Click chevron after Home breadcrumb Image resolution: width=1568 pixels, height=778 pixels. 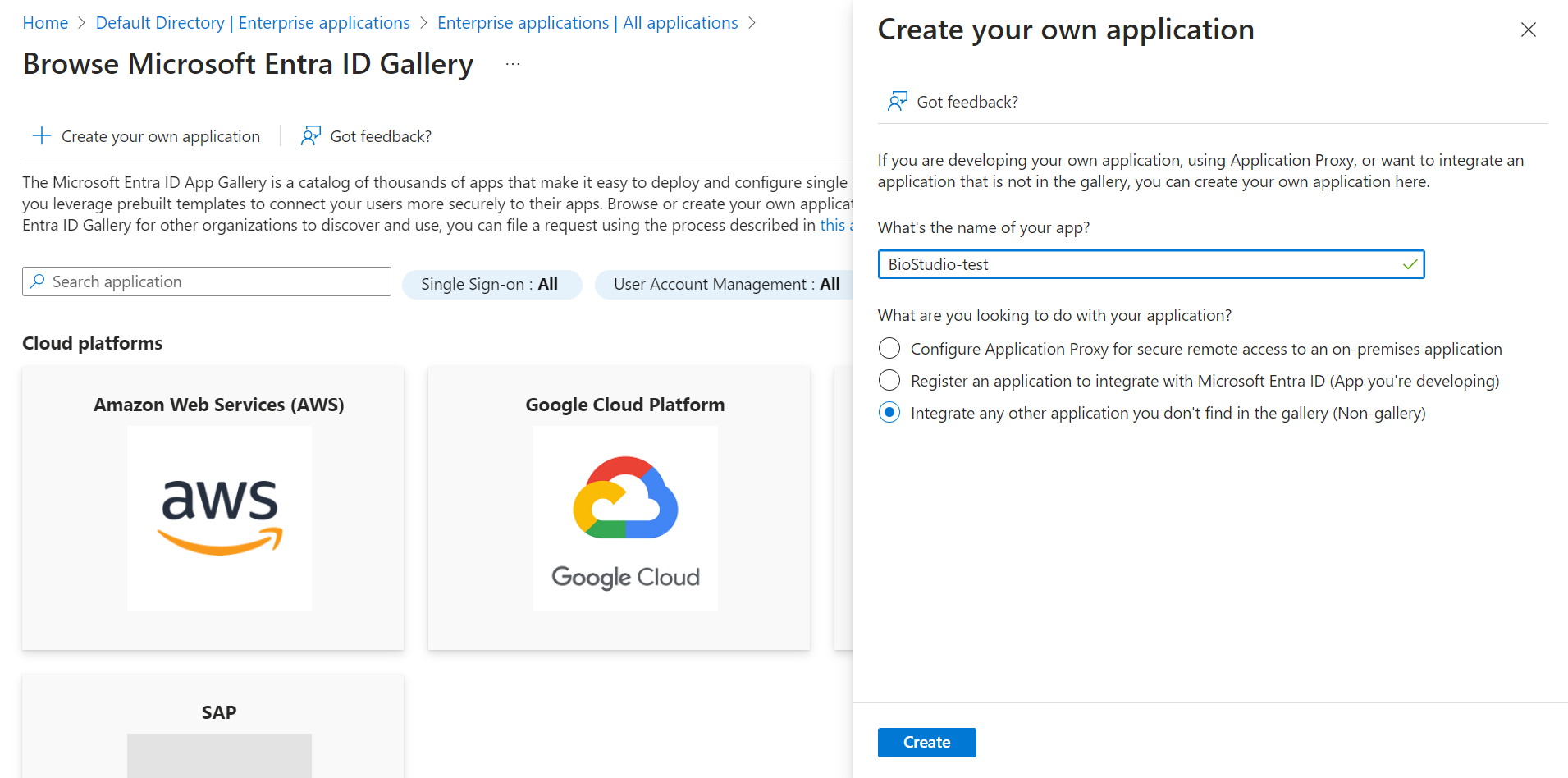[x=82, y=23]
